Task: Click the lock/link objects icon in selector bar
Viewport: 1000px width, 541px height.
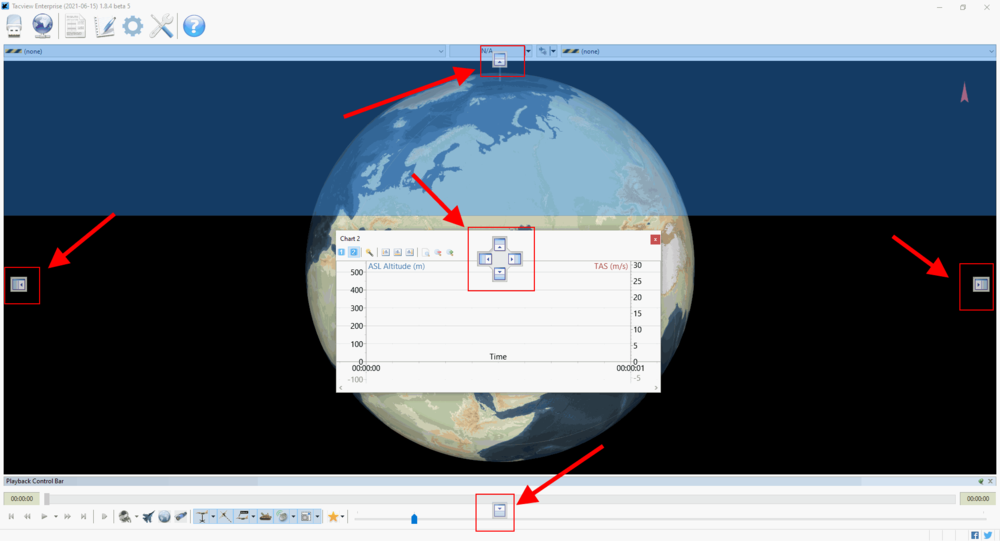Action: coord(543,51)
